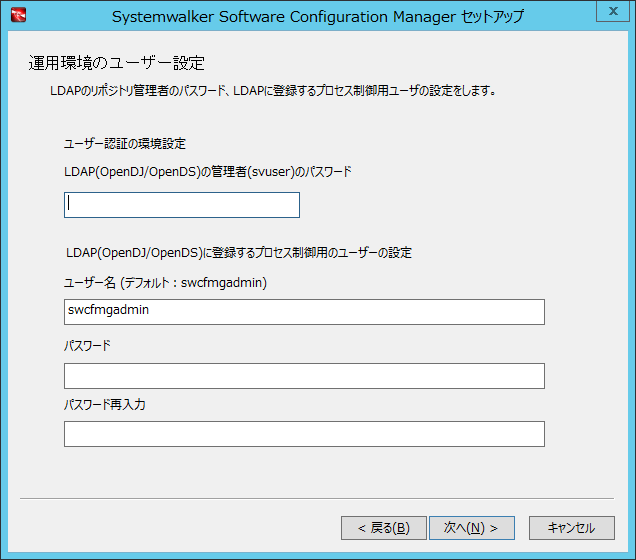Screen dimensions: 636x560
Task: Click the LDAP repository description sentence
Action: tap(273, 90)
